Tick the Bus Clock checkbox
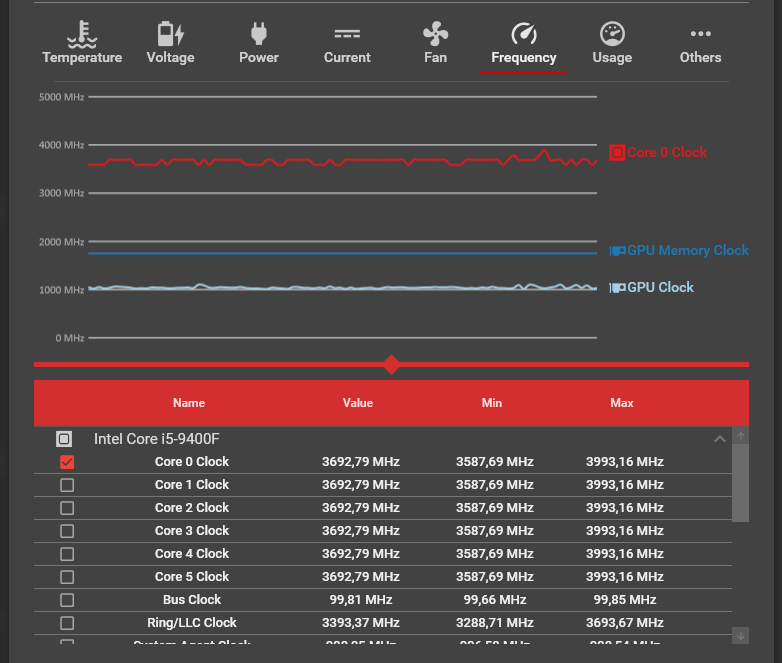 (67, 600)
